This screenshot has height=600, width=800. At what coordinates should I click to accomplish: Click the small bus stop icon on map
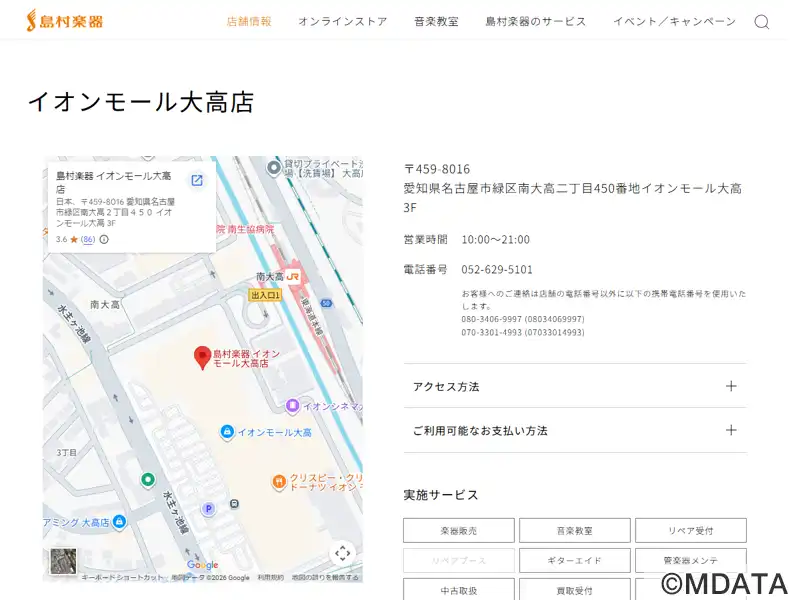click(234, 504)
